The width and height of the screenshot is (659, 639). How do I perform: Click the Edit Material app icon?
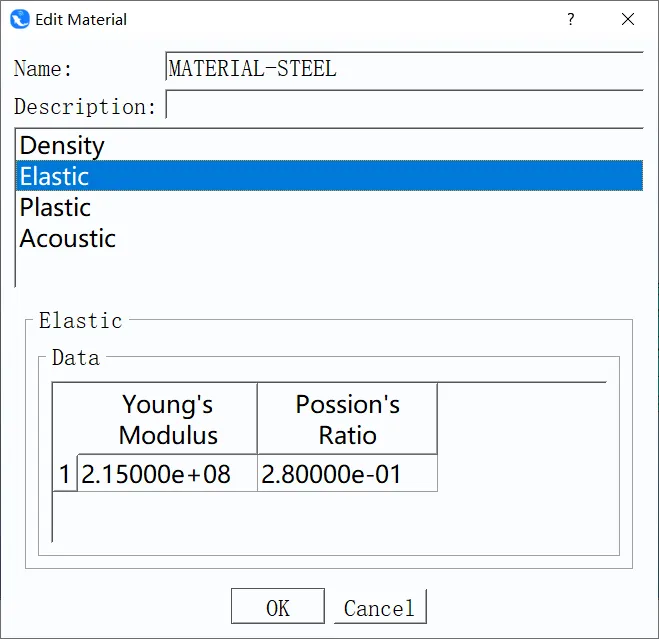point(20,19)
